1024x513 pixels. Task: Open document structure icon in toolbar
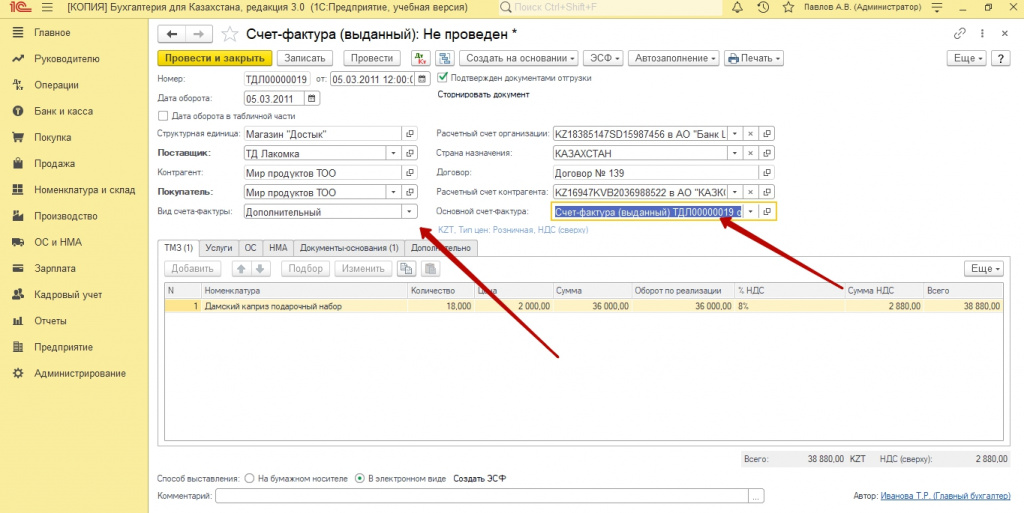click(x=445, y=58)
